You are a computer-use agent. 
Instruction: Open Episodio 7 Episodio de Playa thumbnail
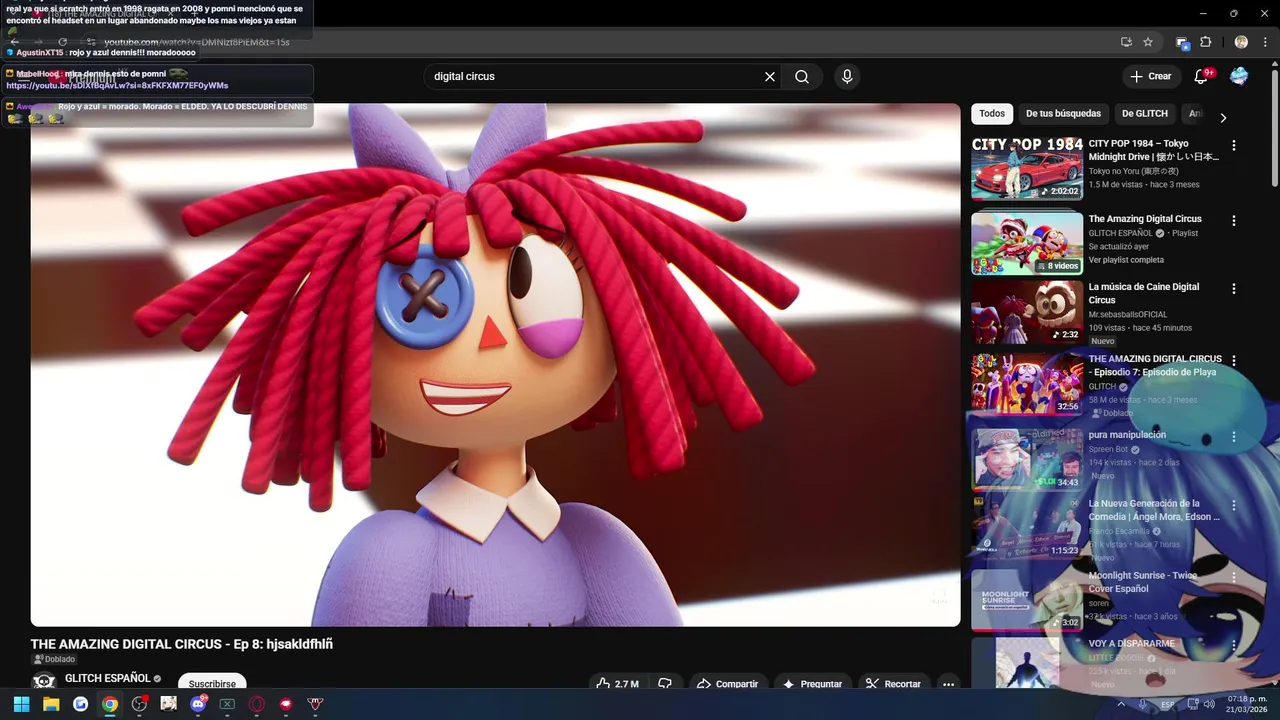click(x=1027, y=384)
